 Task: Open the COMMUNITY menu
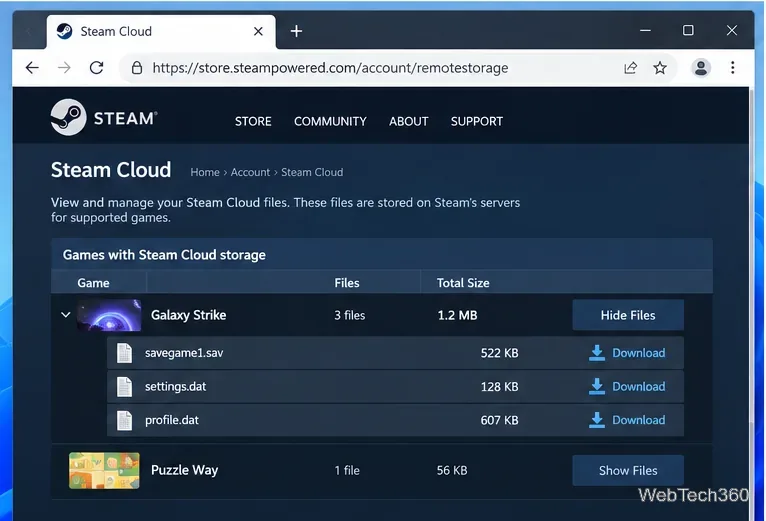click(x=330, y=121)
